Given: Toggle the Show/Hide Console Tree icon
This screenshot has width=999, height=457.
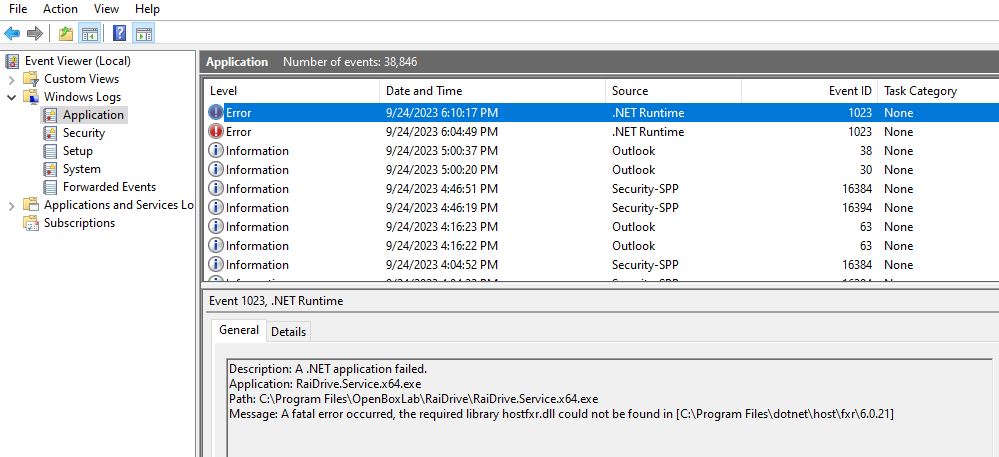Looking at the screenshot, I should (89, 34).
